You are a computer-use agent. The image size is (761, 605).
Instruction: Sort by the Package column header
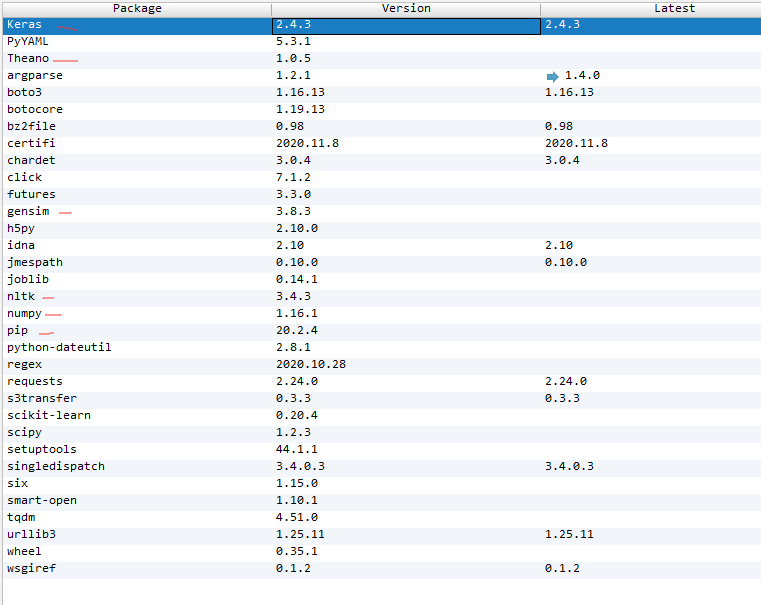click(x=137, y=9)
